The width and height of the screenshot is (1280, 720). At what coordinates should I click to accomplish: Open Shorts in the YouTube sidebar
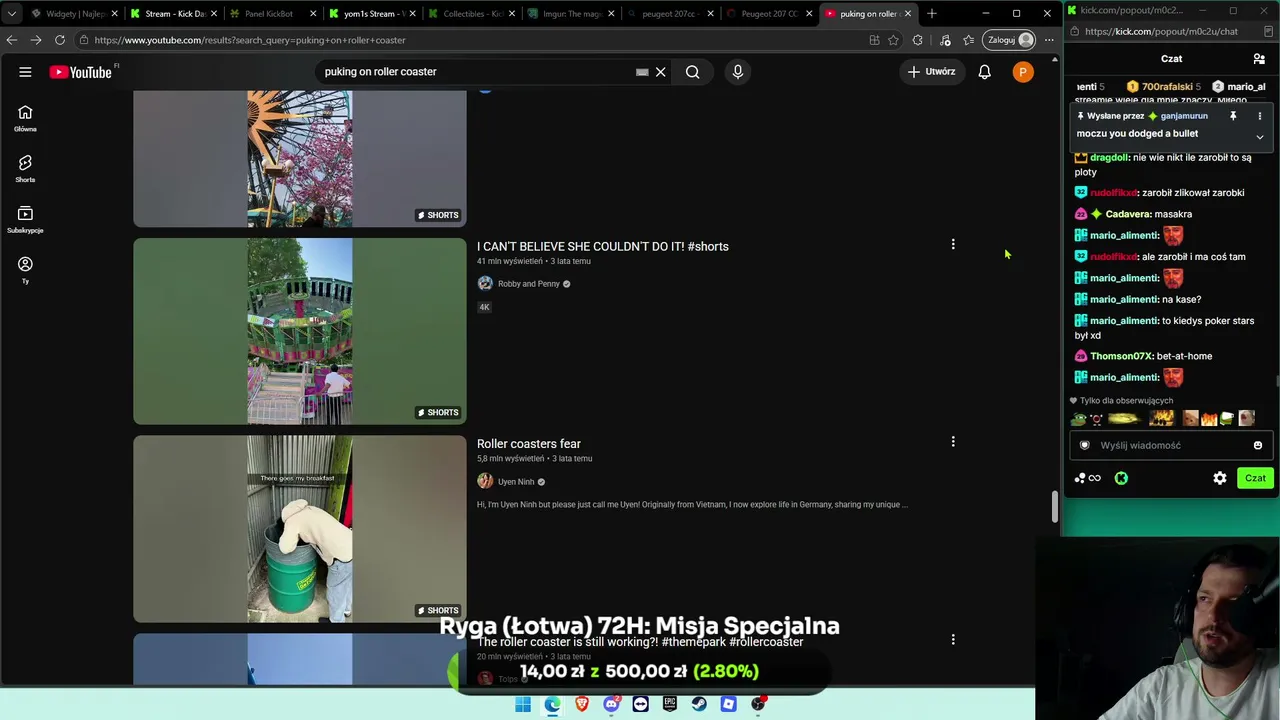(25, 169)
